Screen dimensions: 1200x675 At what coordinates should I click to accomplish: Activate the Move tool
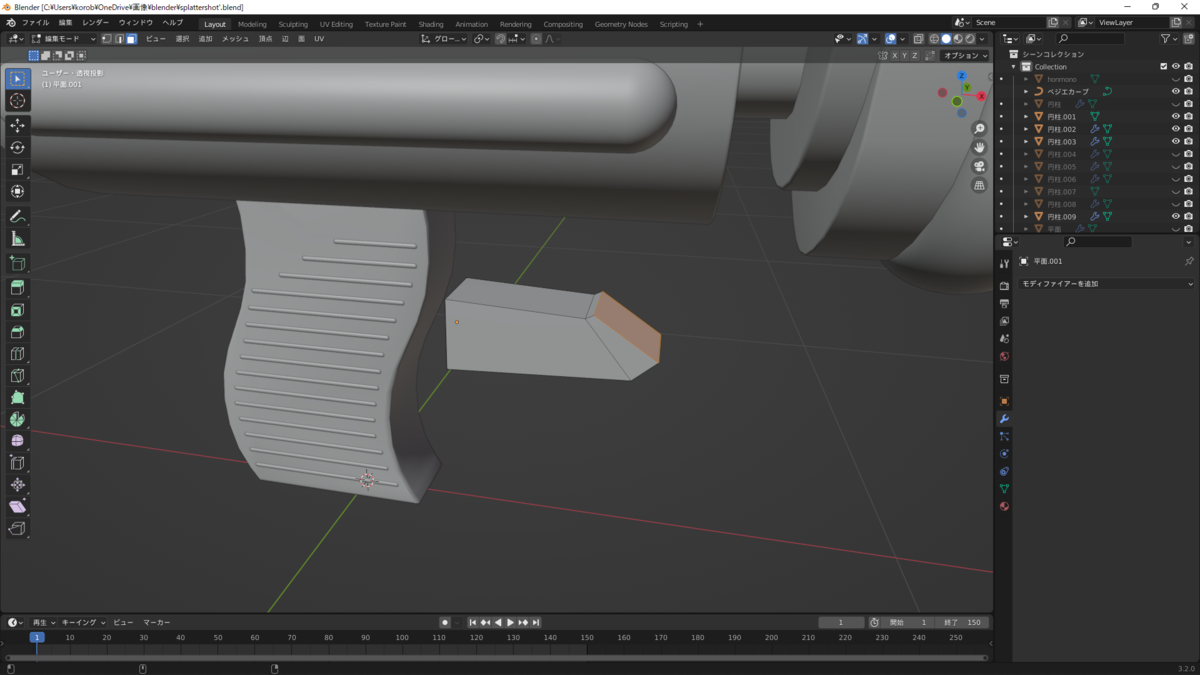(x=17, y=125)
